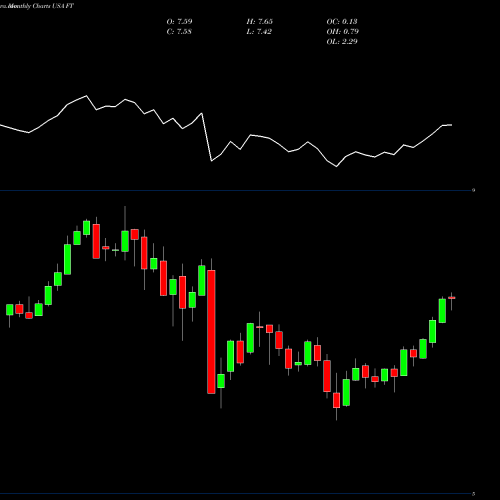Select the 'OL: 2.29' value

pos(342,41)
